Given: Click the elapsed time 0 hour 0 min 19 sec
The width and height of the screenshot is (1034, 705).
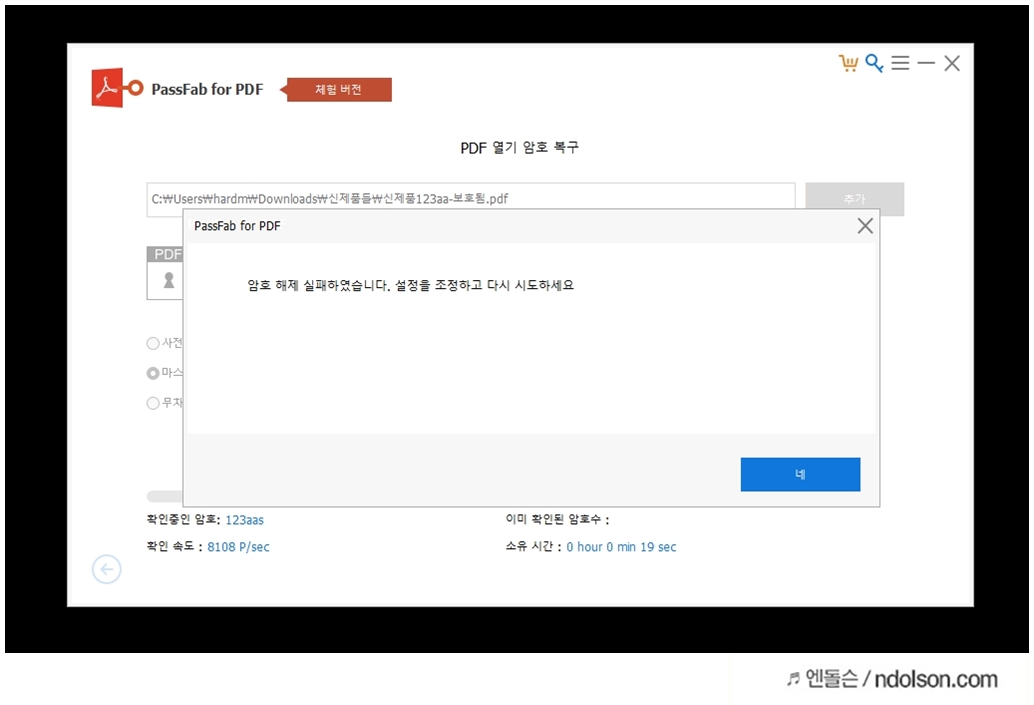Looking at the screenshot, I should coord(621,547).
